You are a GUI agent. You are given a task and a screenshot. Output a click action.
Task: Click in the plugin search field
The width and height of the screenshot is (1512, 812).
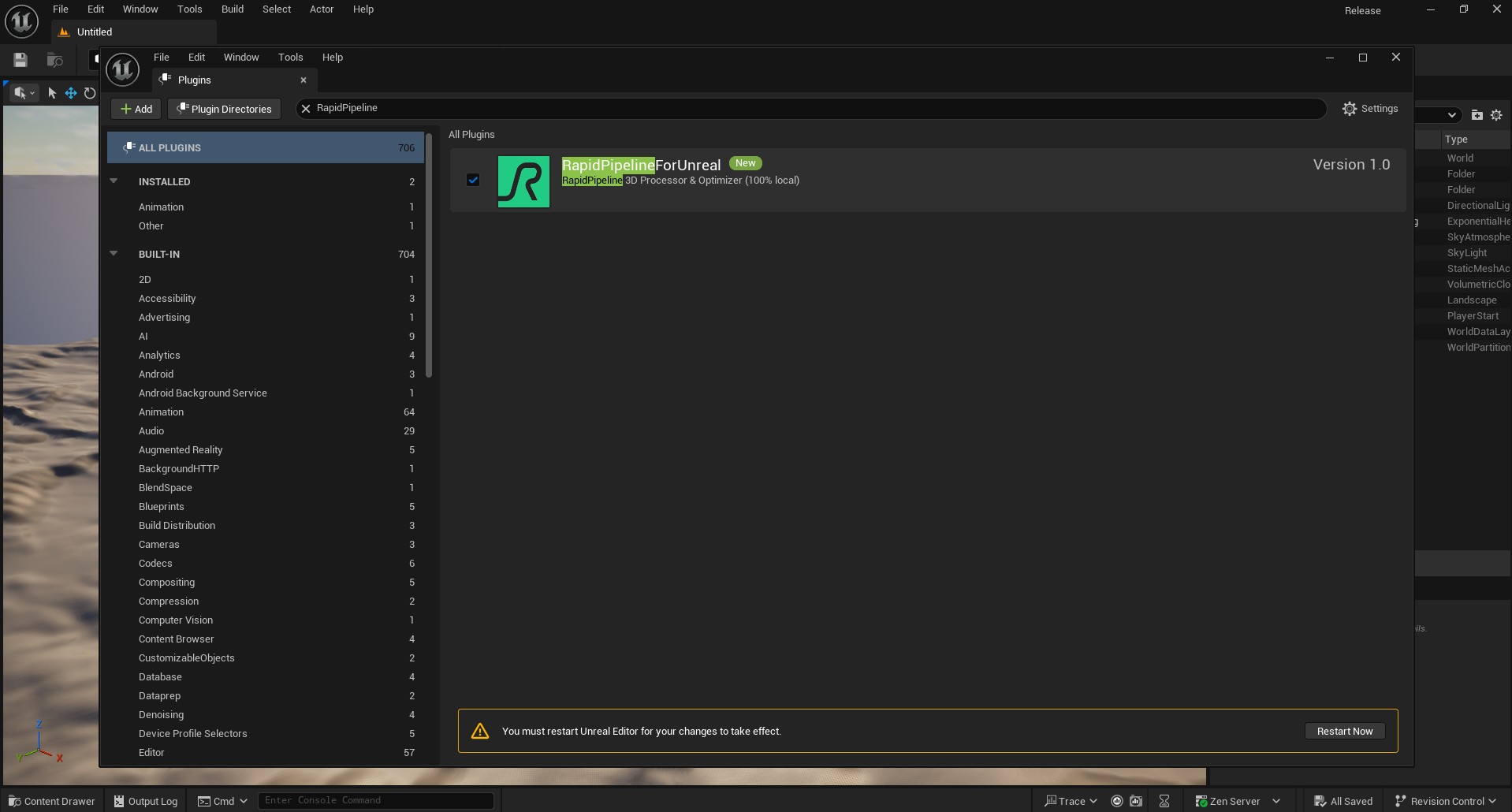click(x=812, y=109)
